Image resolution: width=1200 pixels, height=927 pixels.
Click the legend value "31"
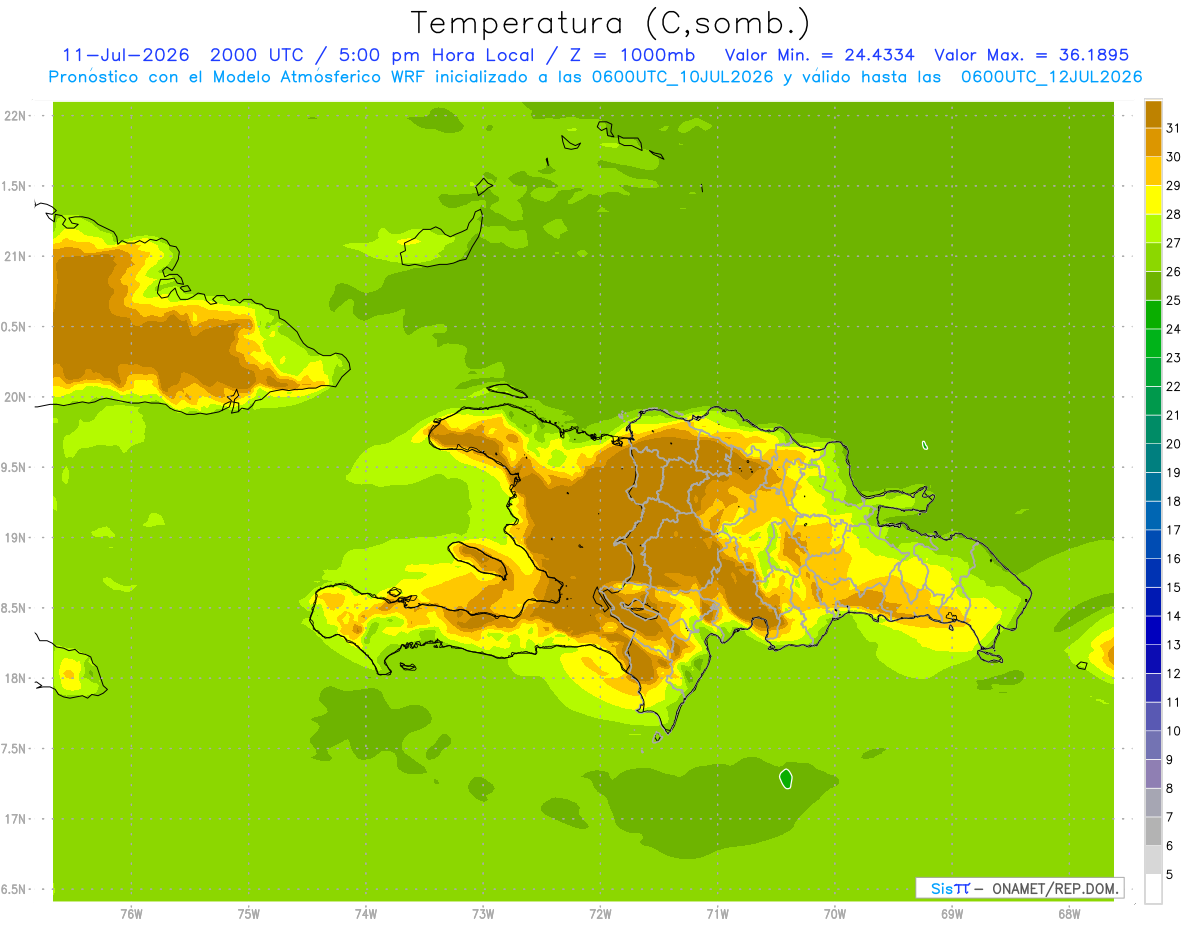(x=1173, y=128)
